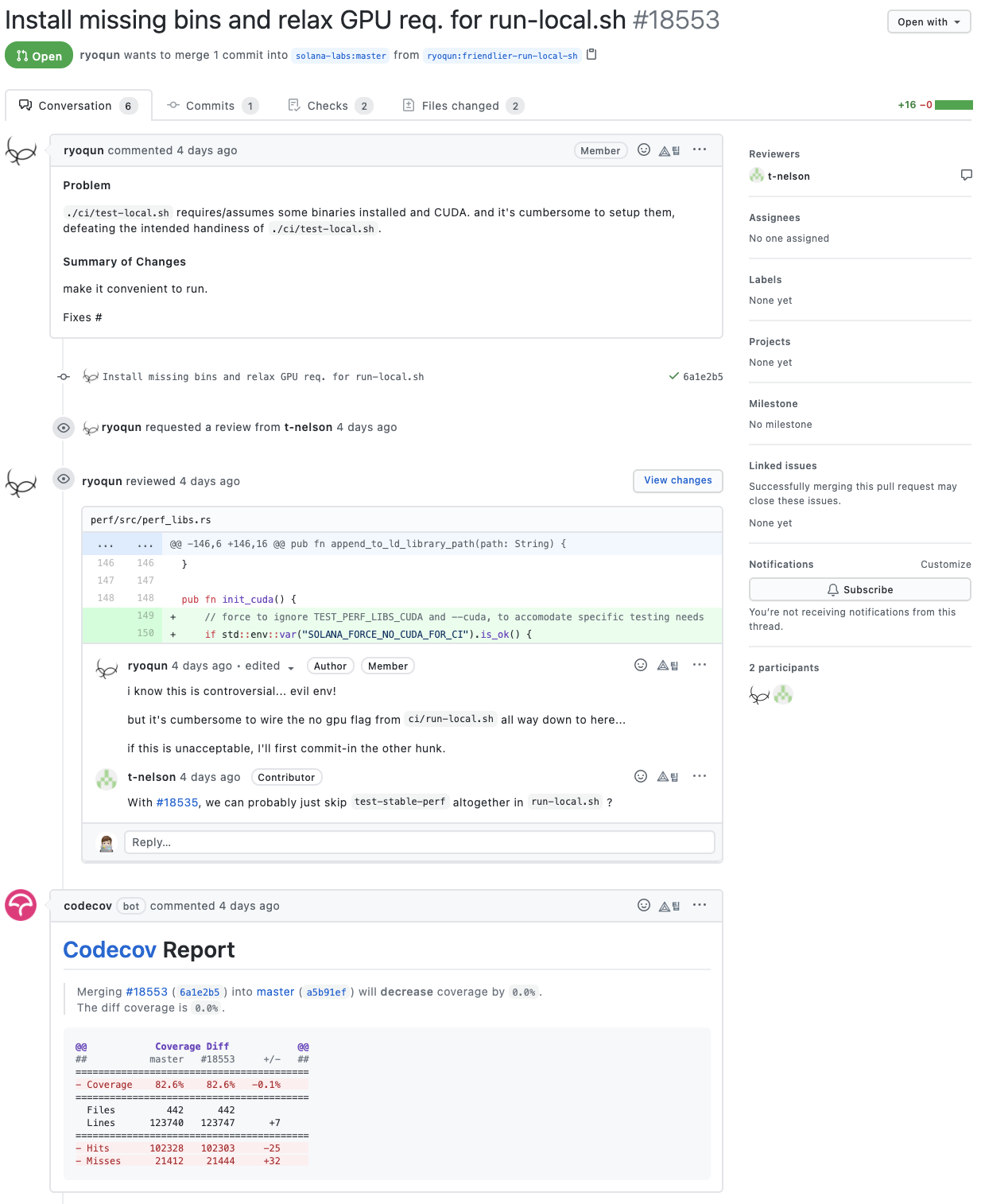The width and height of the screenshot is (981, 1204).
Task: Click Projects heading in sidebar
Action: (770, 342)
